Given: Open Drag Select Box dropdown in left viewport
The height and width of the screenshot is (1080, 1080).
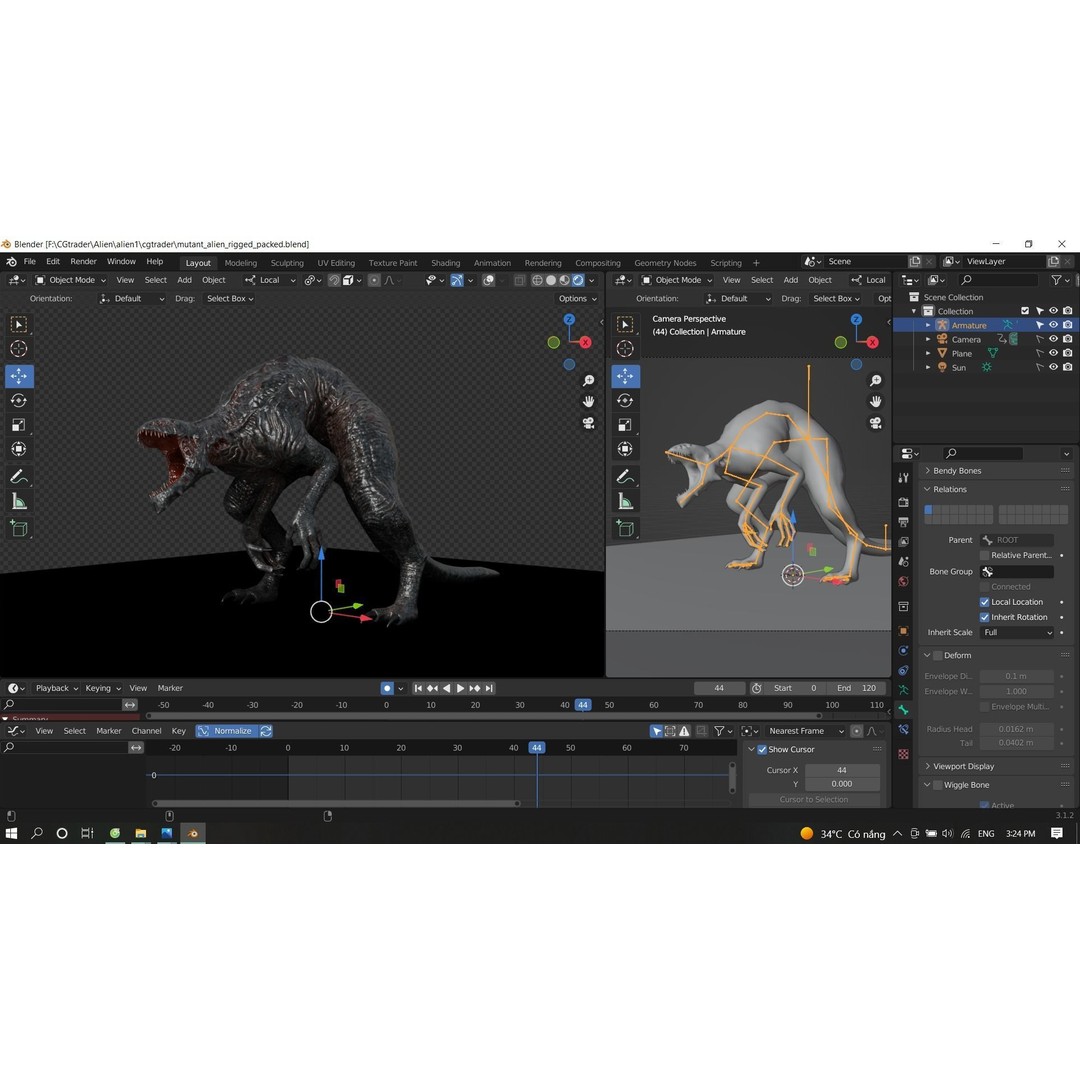Looking at the screenshot, I should tap(230, 299).
